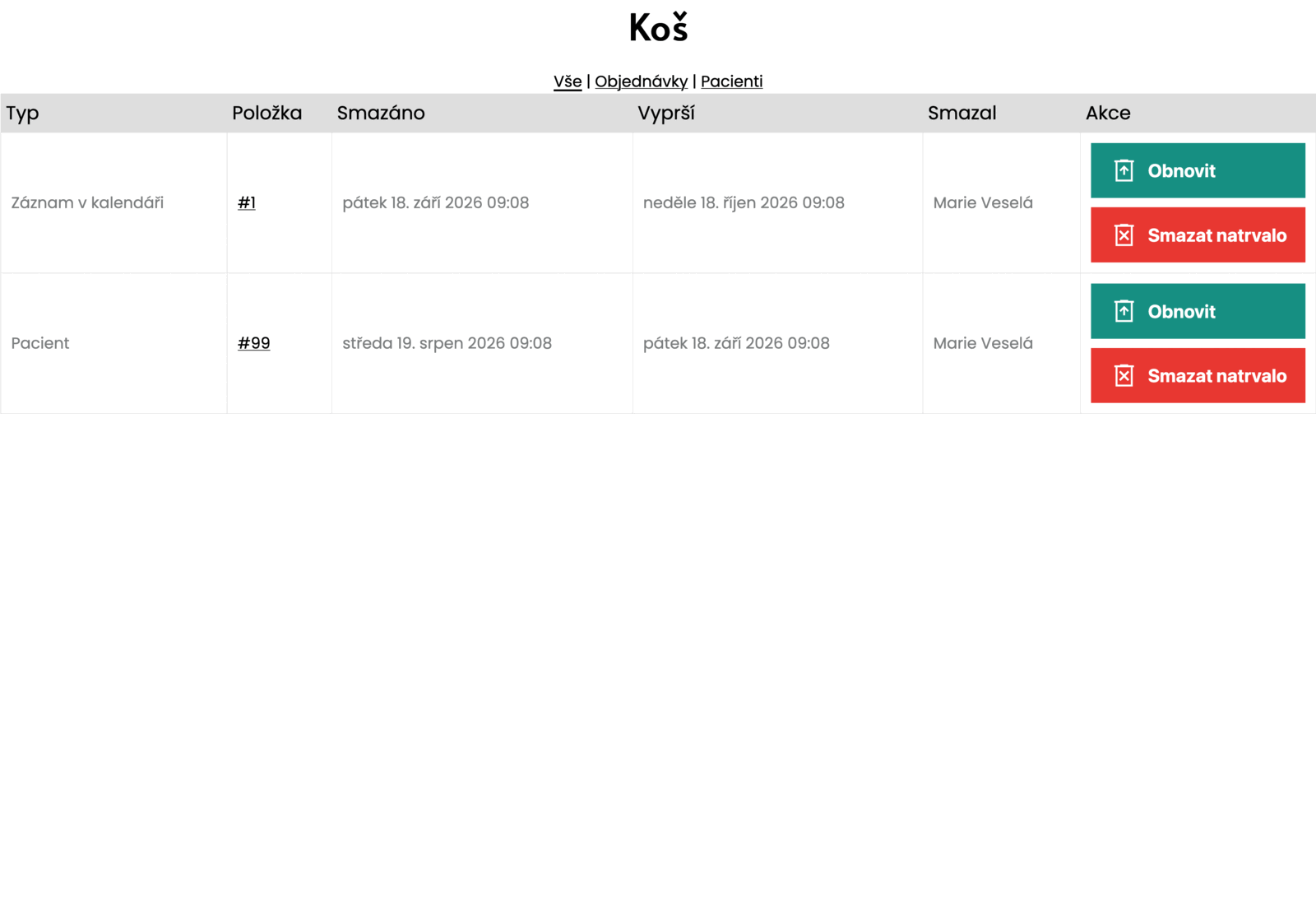1316x901 pixels.
Task: Click the Smazáno column header
Action: click(x=381, y=113)
